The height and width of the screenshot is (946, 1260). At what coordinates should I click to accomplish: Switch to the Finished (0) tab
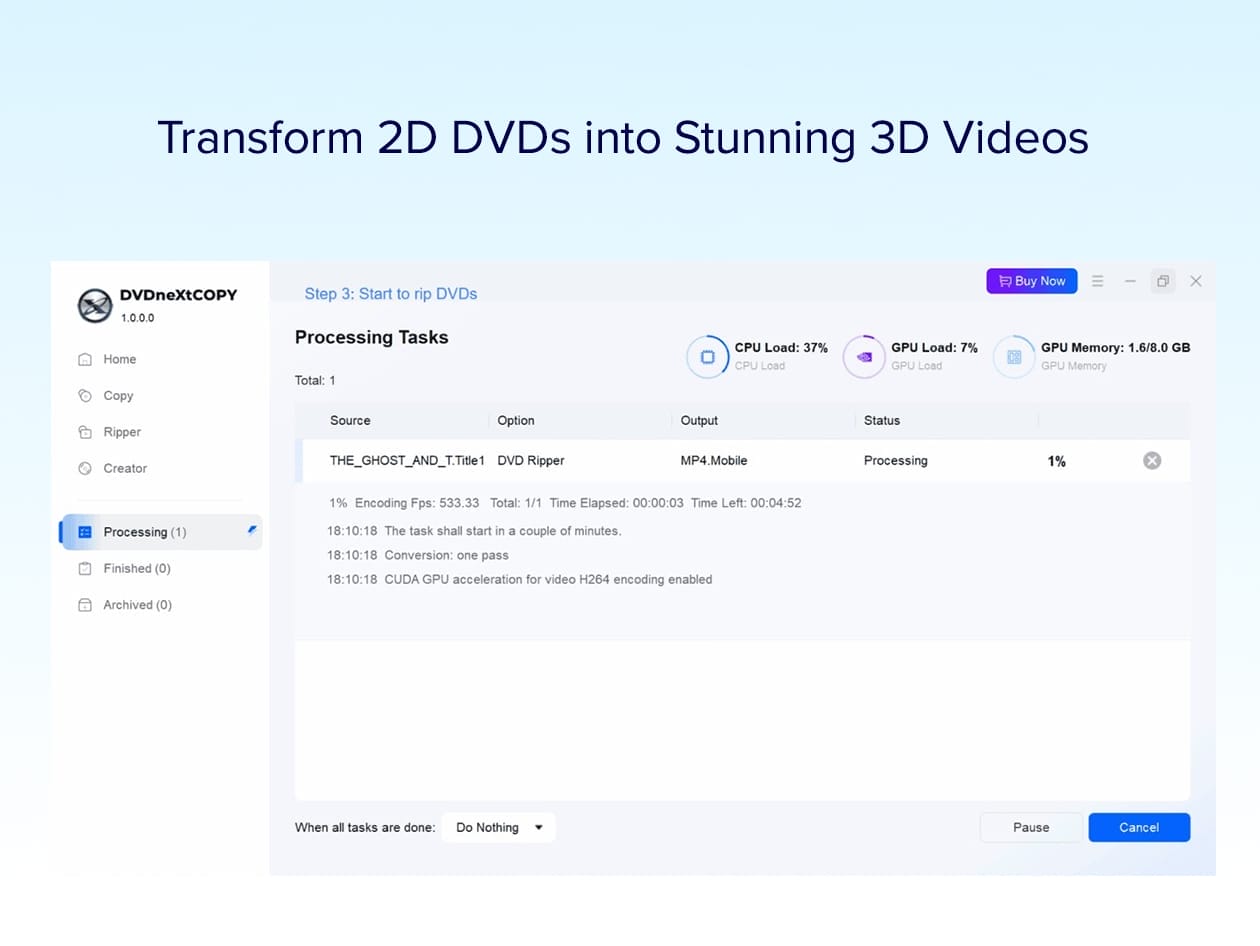pos(136,568)
